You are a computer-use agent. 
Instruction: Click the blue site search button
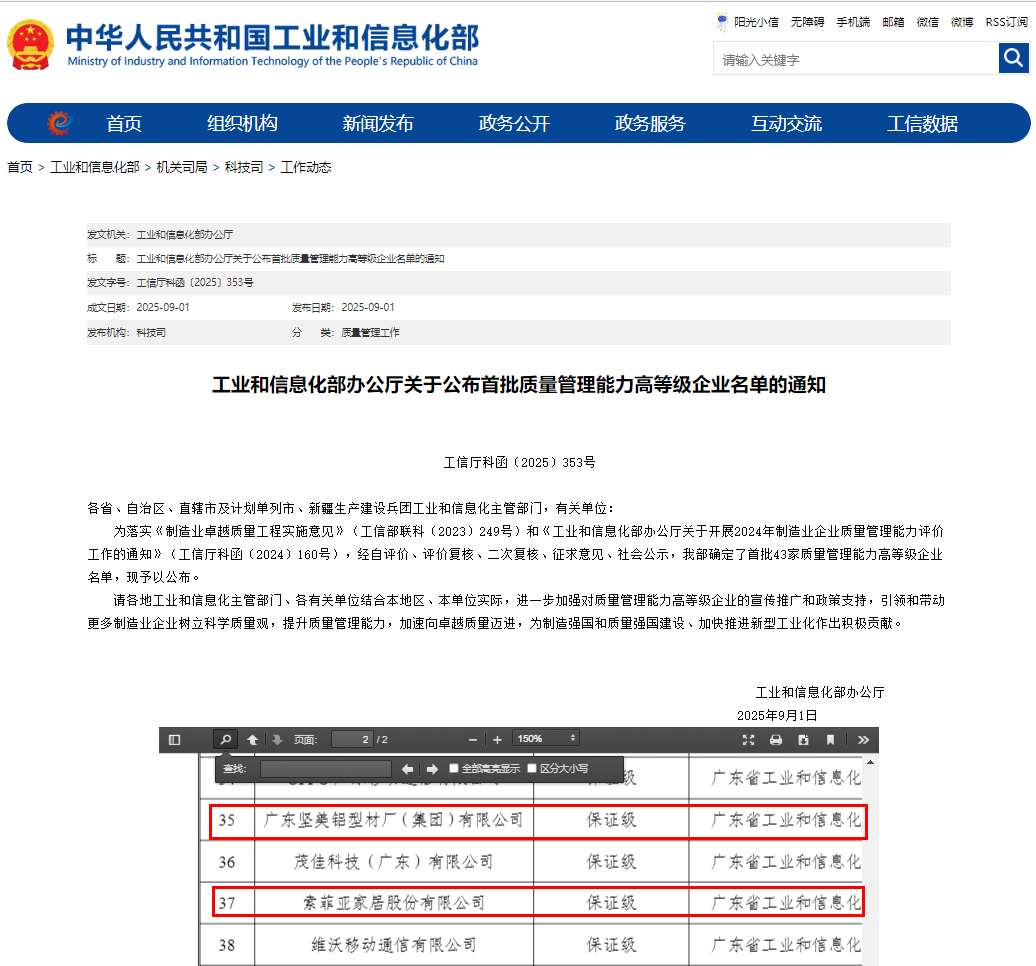(x=1013, y=59)
